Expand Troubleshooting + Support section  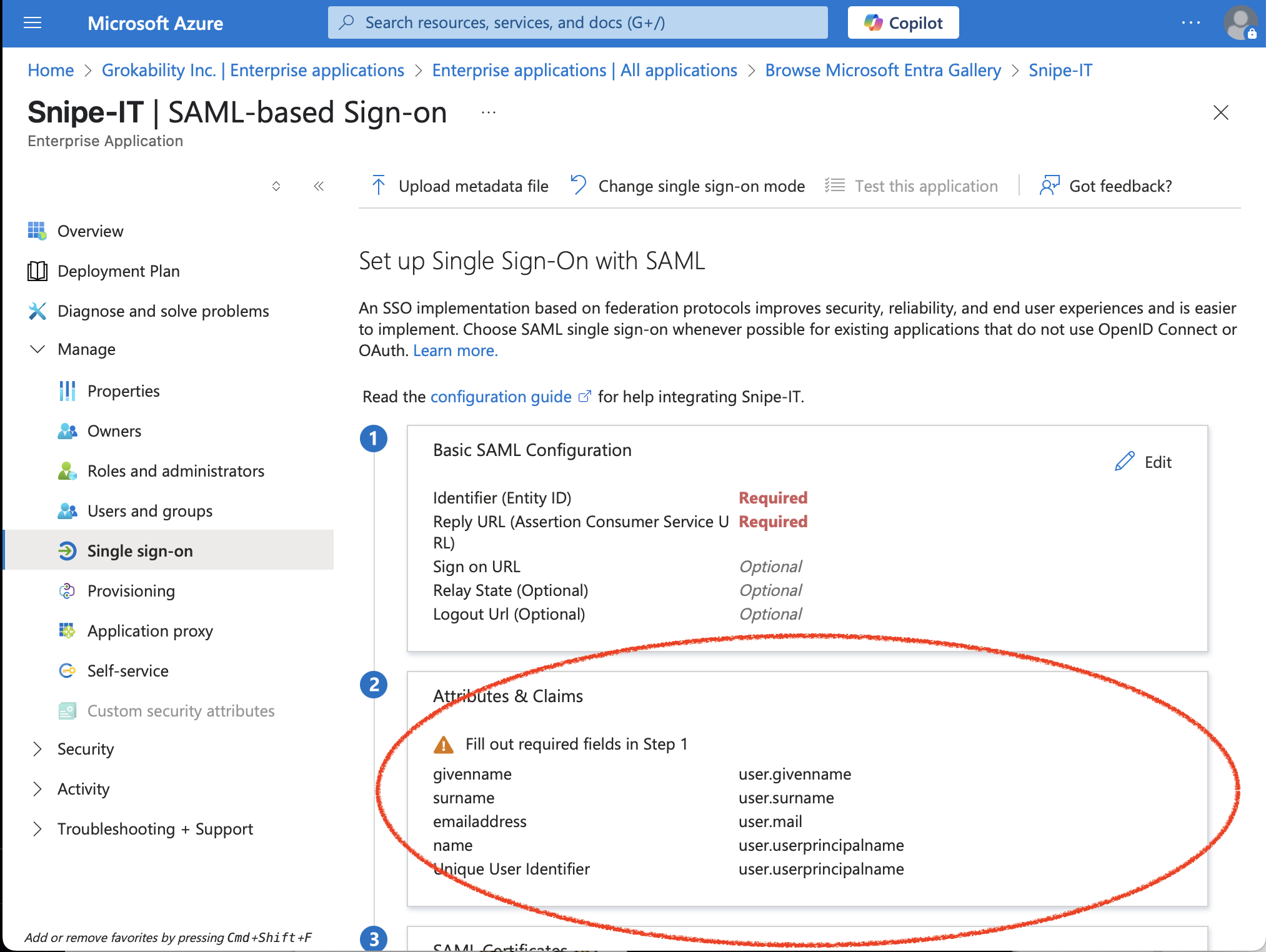pos(37,829)
